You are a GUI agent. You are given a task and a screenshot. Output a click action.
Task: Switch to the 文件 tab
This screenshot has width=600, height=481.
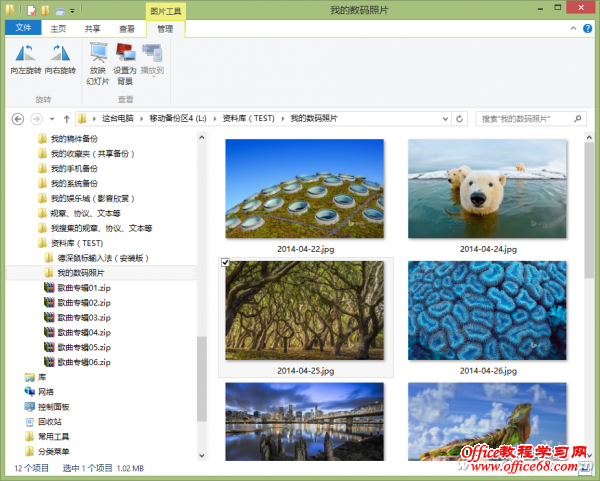pos(23,28)
